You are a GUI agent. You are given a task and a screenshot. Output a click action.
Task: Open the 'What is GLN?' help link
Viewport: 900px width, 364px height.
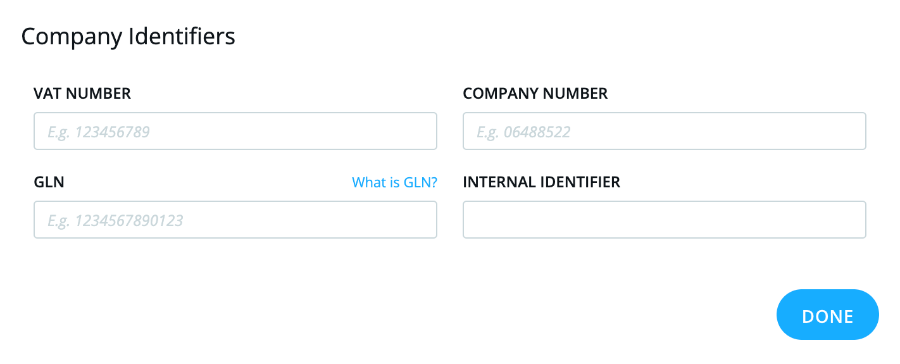(x=394, y=183)
